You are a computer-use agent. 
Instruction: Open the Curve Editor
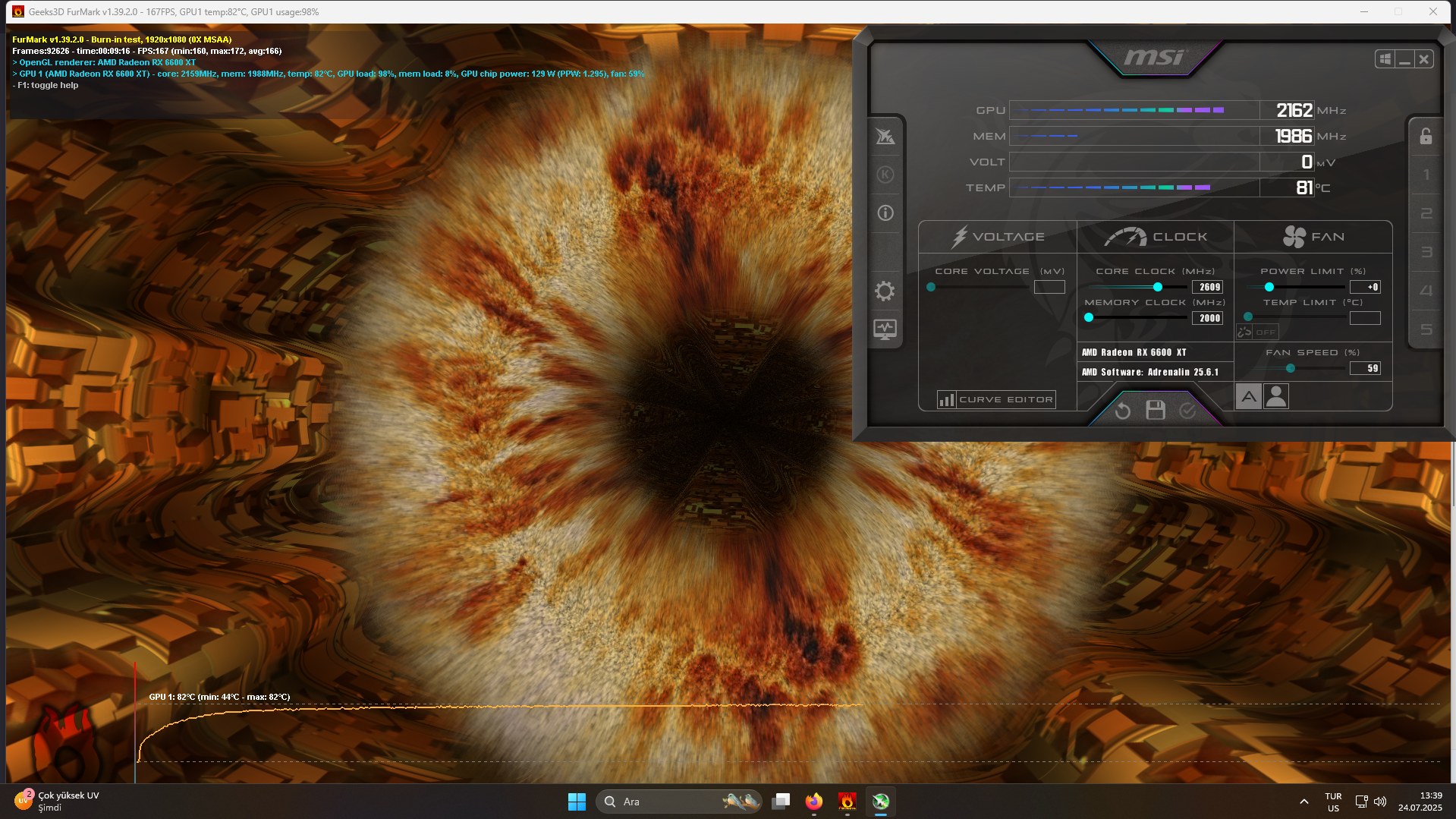click(x=996, y=399)
